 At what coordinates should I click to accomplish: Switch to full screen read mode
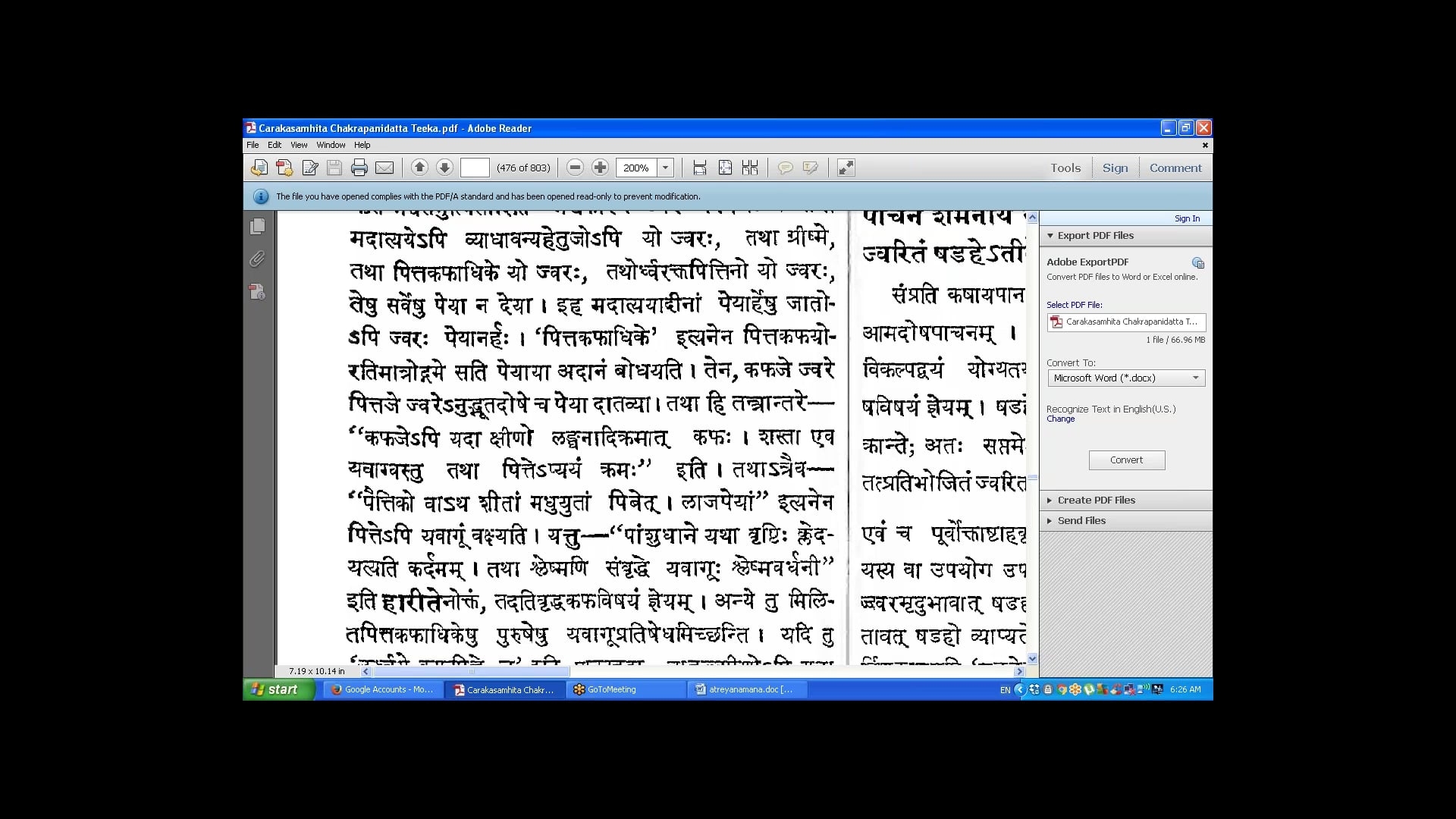pos(846,168)
